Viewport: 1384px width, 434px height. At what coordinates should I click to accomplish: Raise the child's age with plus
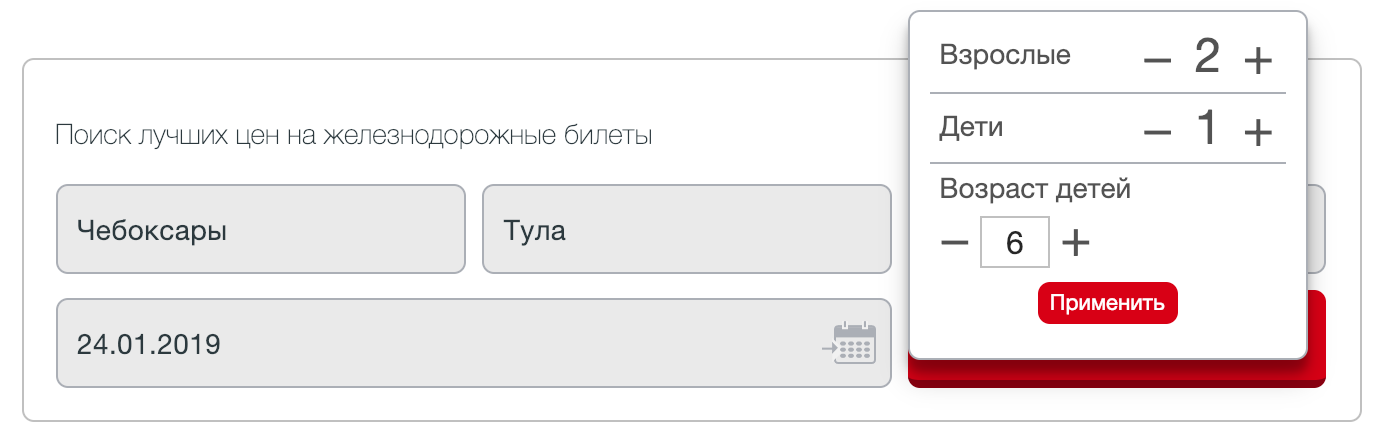[1075, 242]
